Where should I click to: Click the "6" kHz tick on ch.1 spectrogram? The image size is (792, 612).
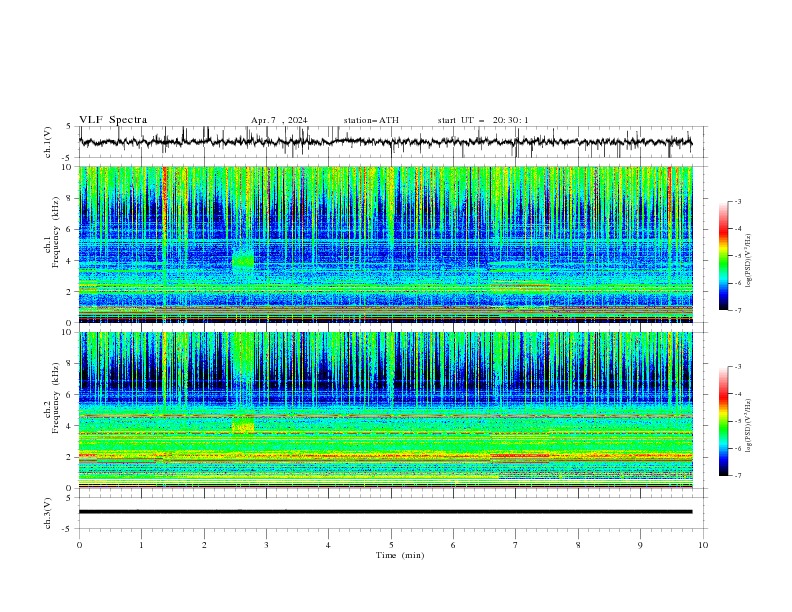[70, 229]
